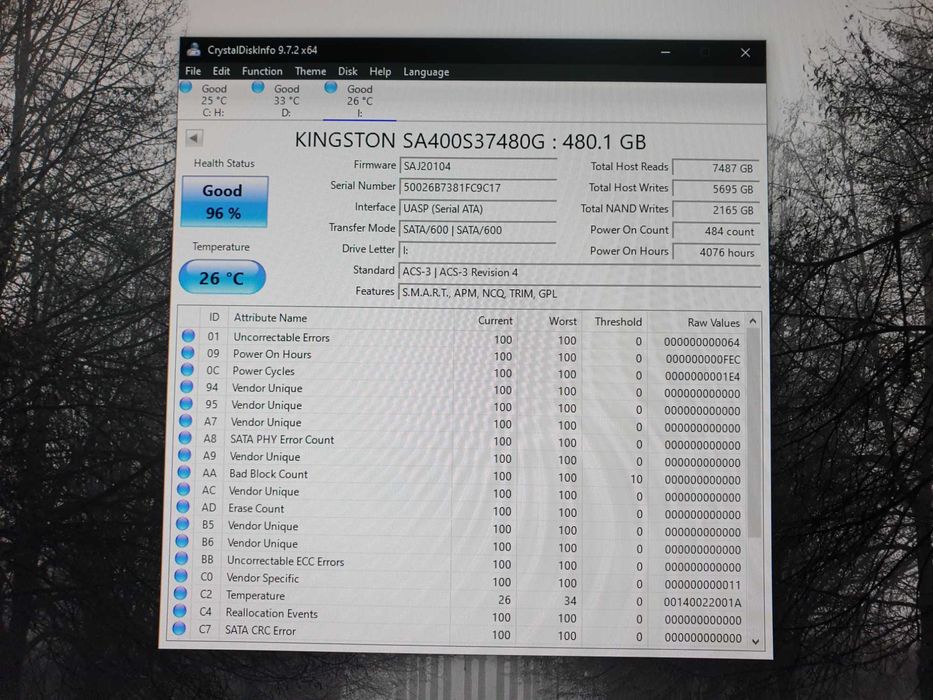Select the Erase Count attribute name
Image resolution: width=933 pixels, height=700 pixels.
click(256, 508)
